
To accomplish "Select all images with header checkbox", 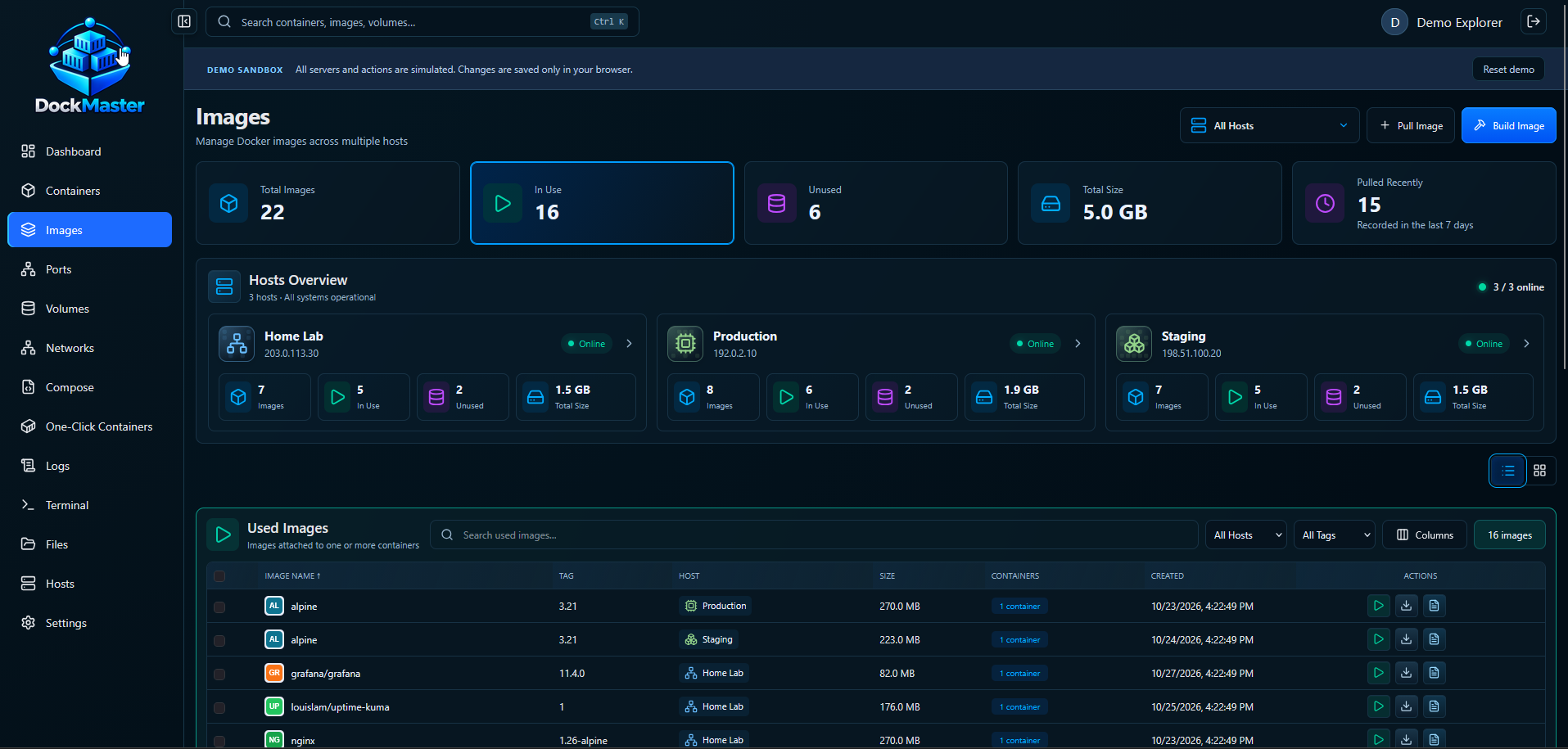I will [x=219, y=576].
